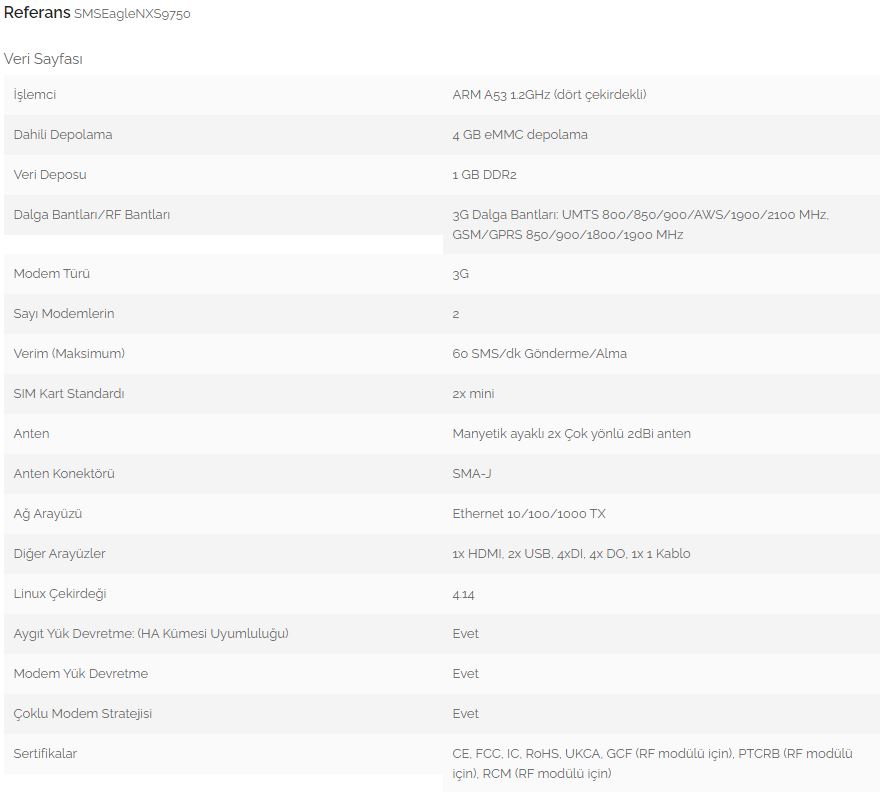Click the 4 GB eMMC depolama value
The width and height of the screenshot is (880, 792).
[520, 134]
